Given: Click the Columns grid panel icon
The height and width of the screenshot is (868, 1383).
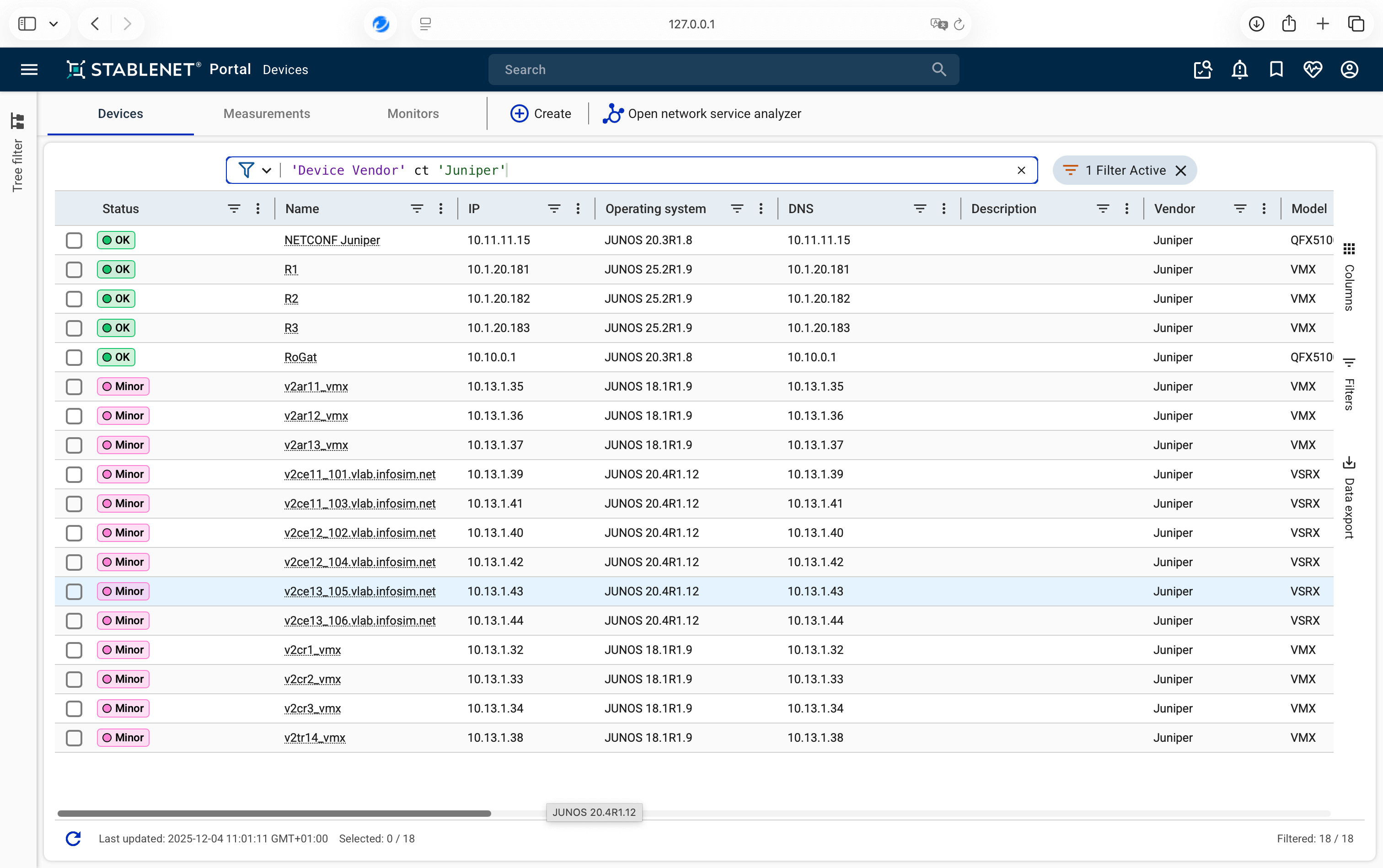Looking at the screenshot, I should point(1349,249).
